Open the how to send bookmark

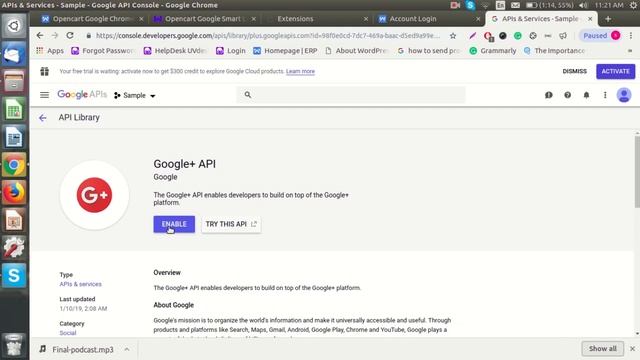click(429, 51)
